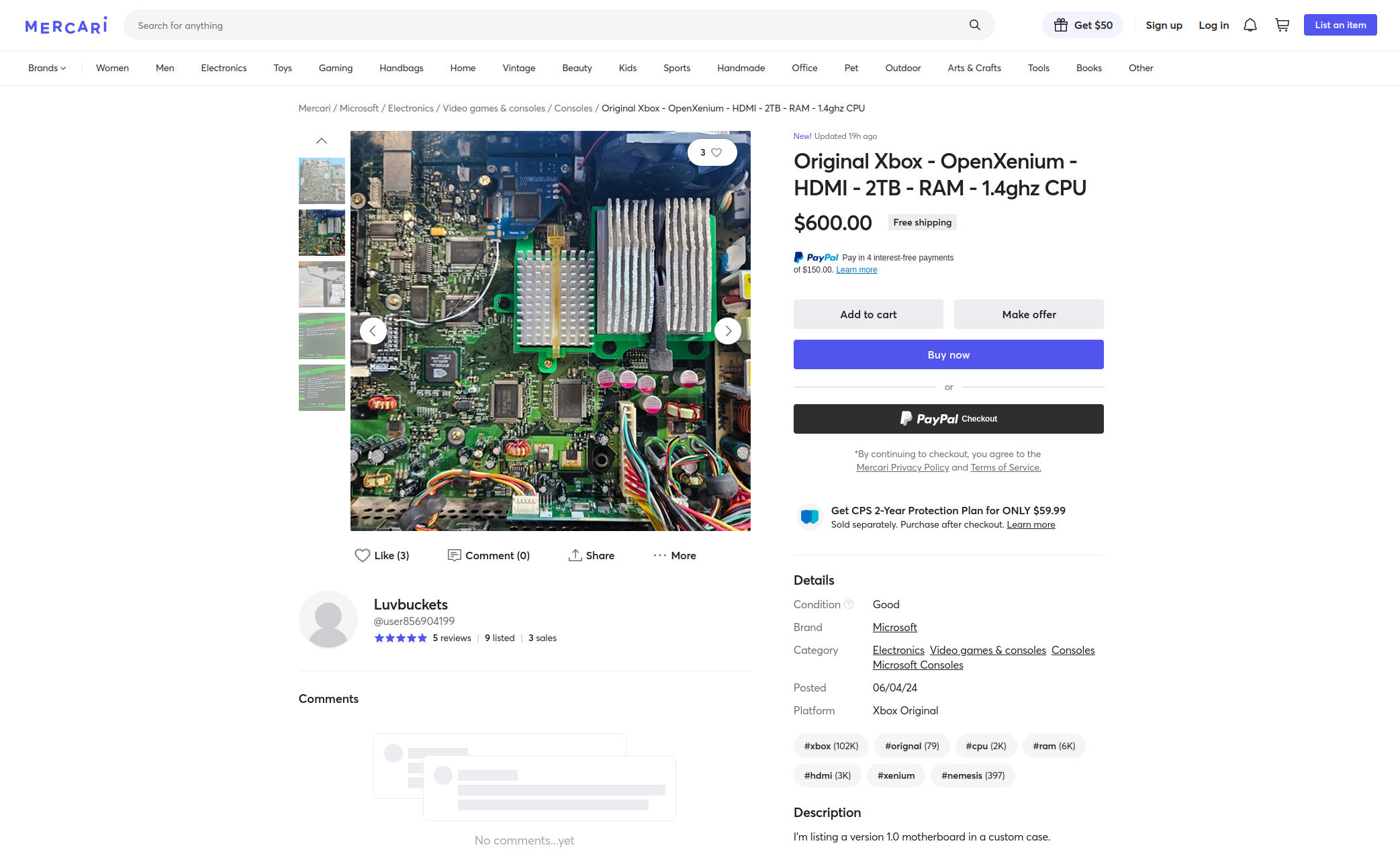Screen dimensions: 1400x862
Task: Open the Tools category
Action: (x=1039, y=68)
